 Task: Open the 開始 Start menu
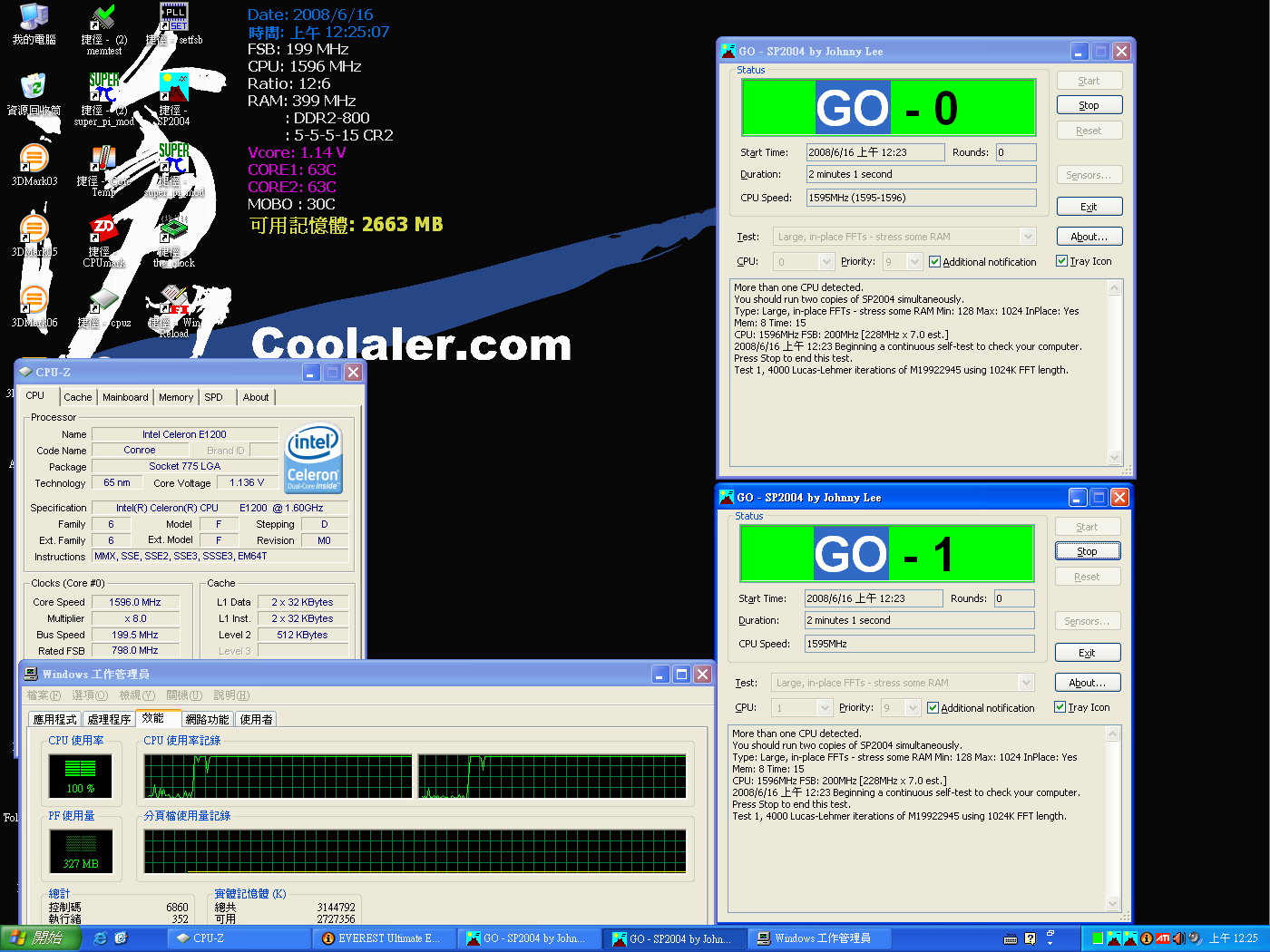[x=40, y=938]
